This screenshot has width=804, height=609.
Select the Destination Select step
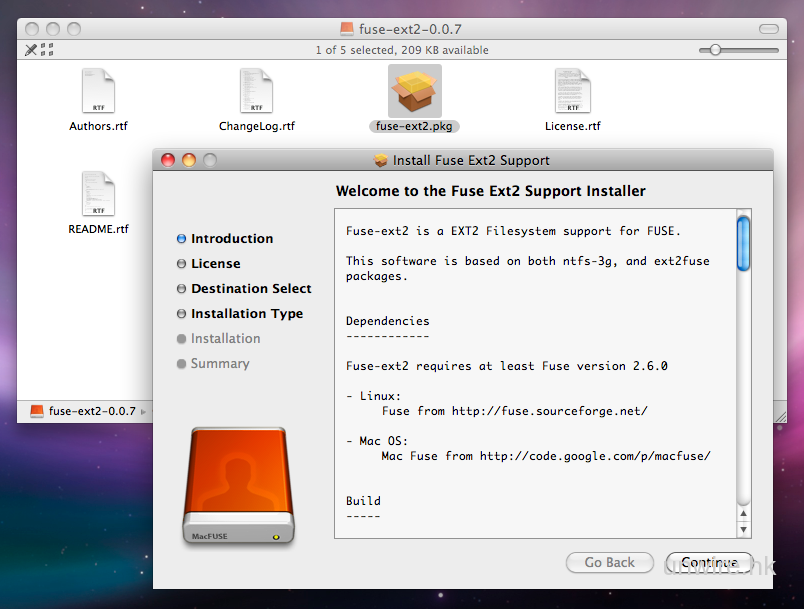(251, 289)
